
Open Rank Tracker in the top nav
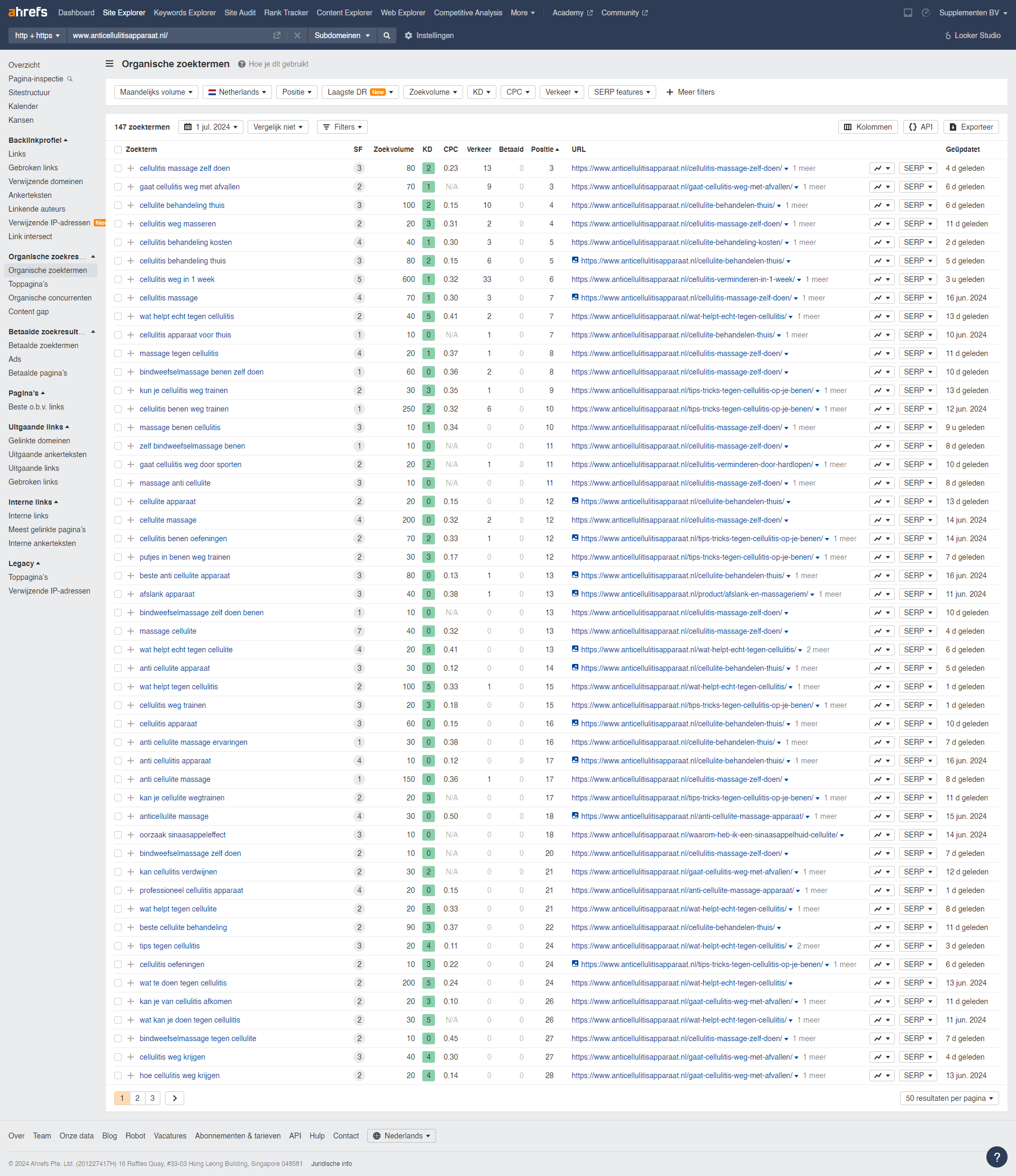(286, 13)
